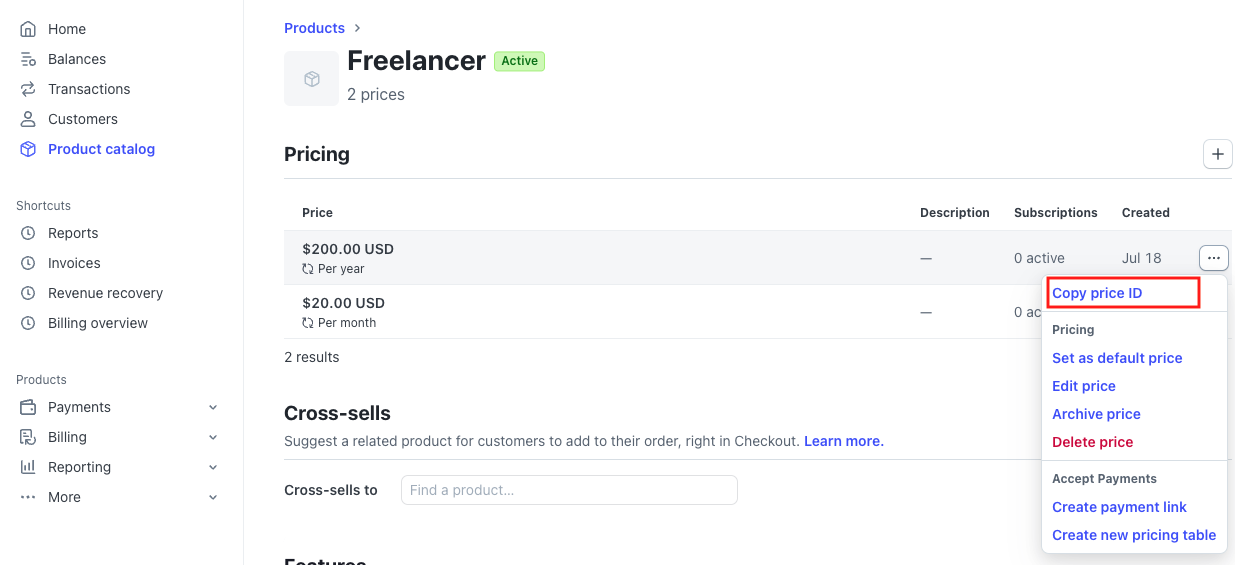Open Reports shortcut clock icon
Image resolution: width=1235 pixels, height=565 pixels.
coord(28,233)
